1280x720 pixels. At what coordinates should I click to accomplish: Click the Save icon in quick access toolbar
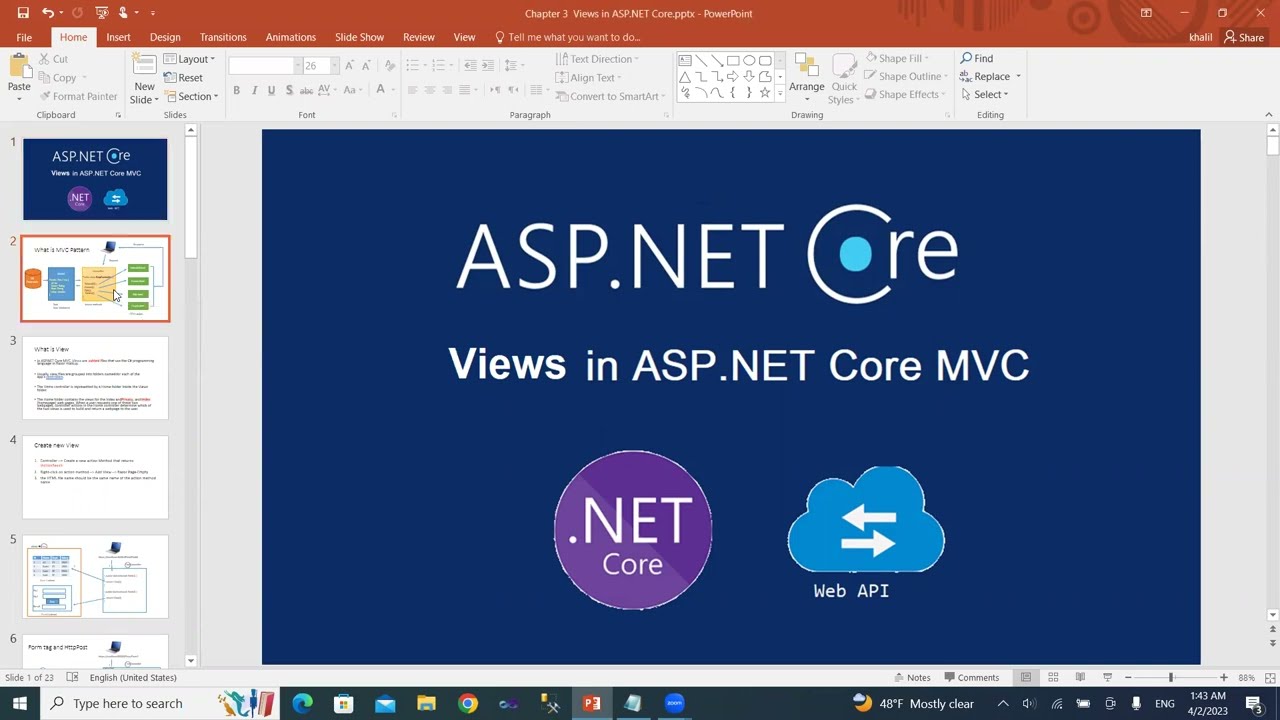point(22,13)
